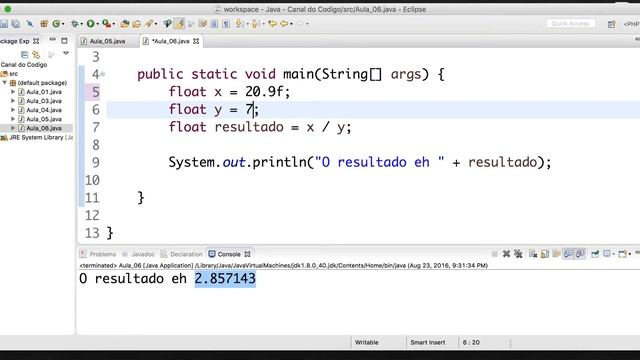Click the Save All icon in the toolbar
The height and width of the screenshot is (360, 640).
[x=16, y=24]
